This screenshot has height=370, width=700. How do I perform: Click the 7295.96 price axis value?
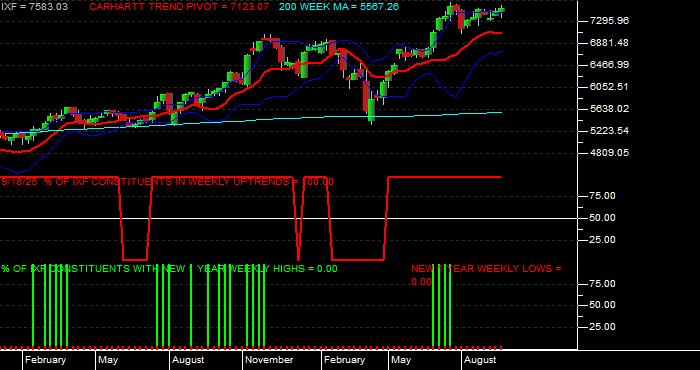pos(609,21)
